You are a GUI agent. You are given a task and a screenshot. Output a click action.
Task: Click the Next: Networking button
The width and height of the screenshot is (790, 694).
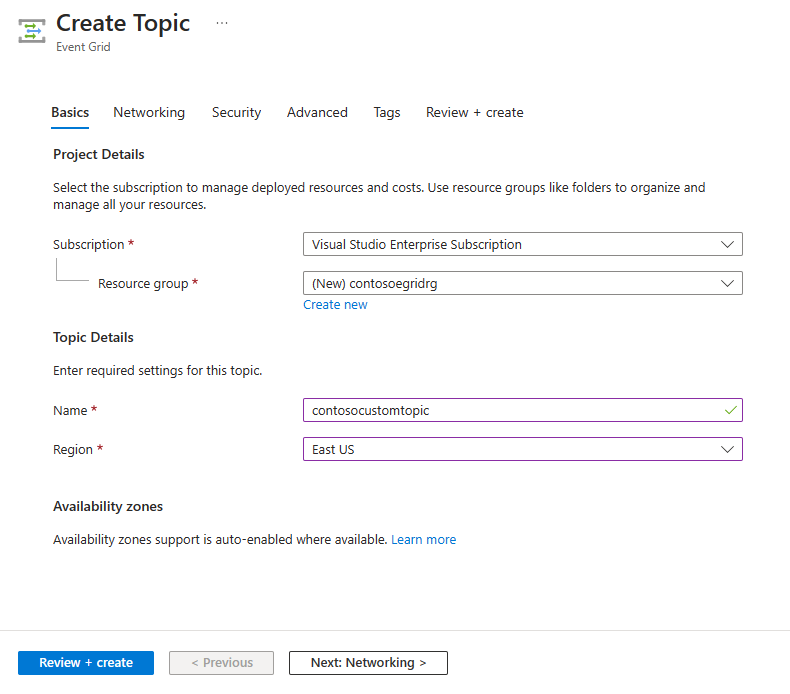point(368,663)
